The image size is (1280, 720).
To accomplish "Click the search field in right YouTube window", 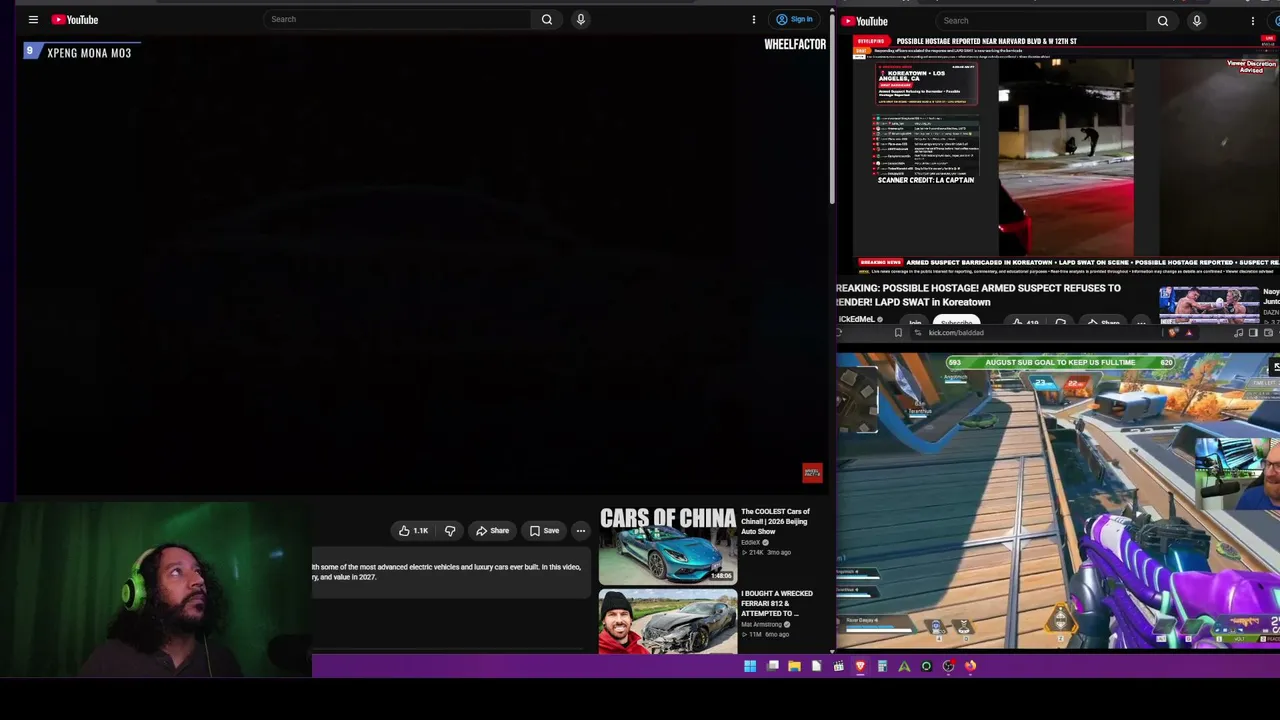I will click(x=1040, y=21).
